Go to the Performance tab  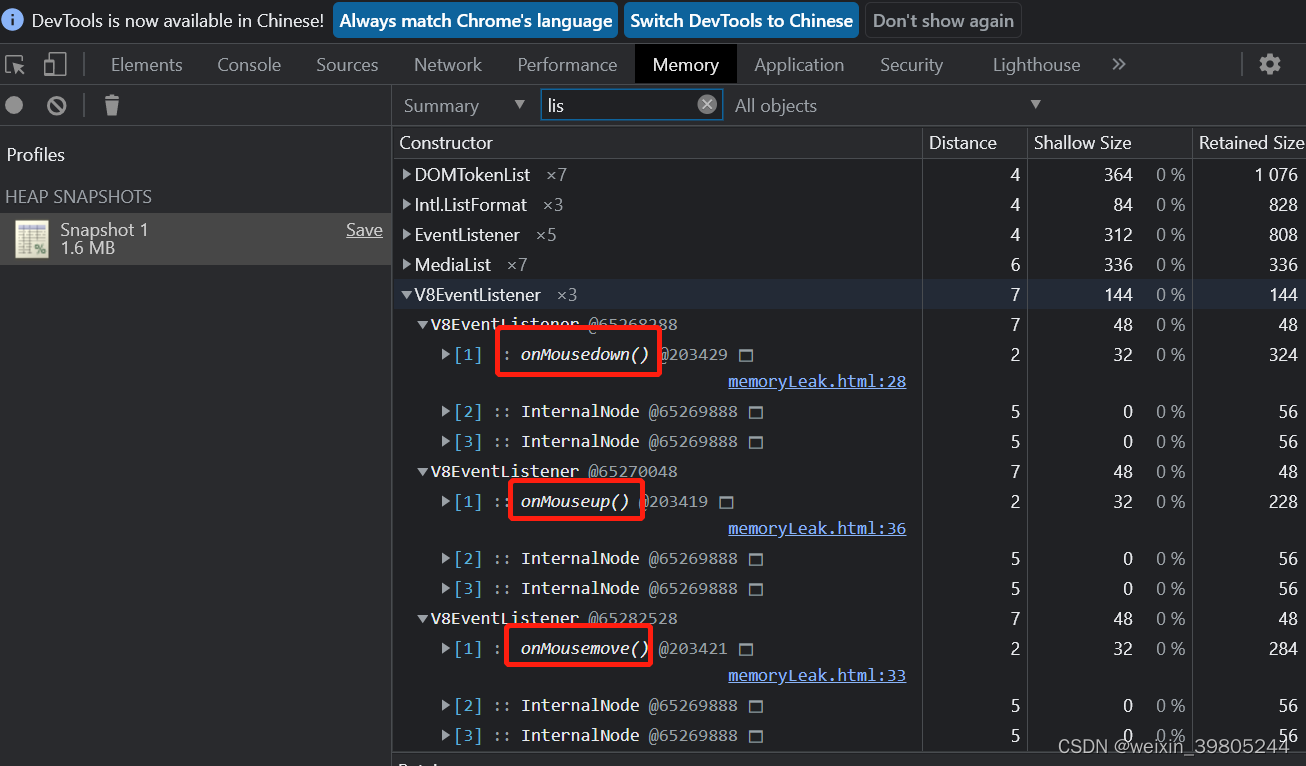click(x=567, y=64)
